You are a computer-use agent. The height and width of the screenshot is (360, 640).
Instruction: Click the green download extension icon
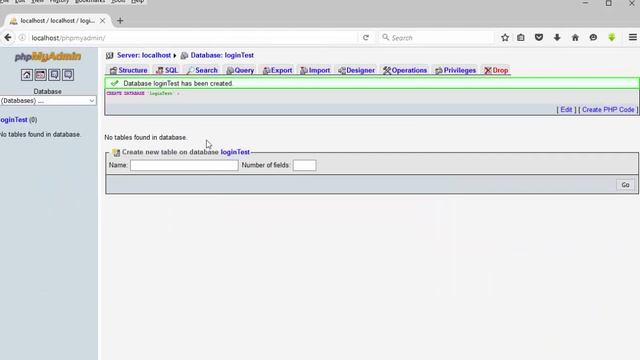point(611,38)
